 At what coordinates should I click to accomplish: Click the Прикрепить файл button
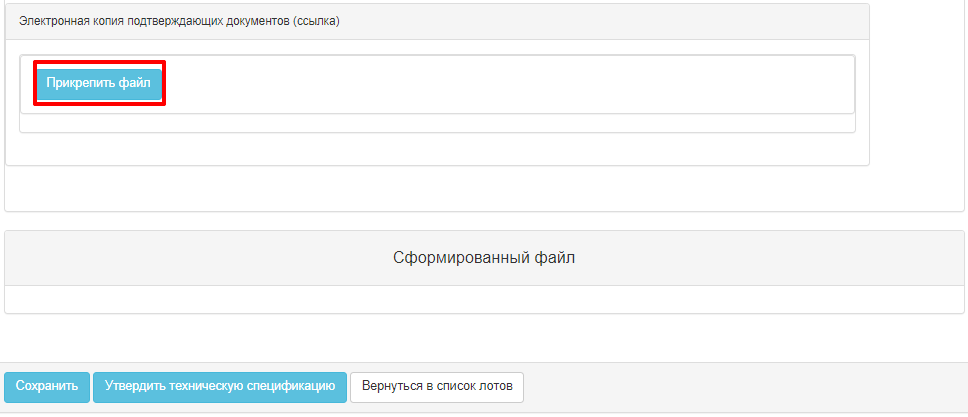pos(99,83)
